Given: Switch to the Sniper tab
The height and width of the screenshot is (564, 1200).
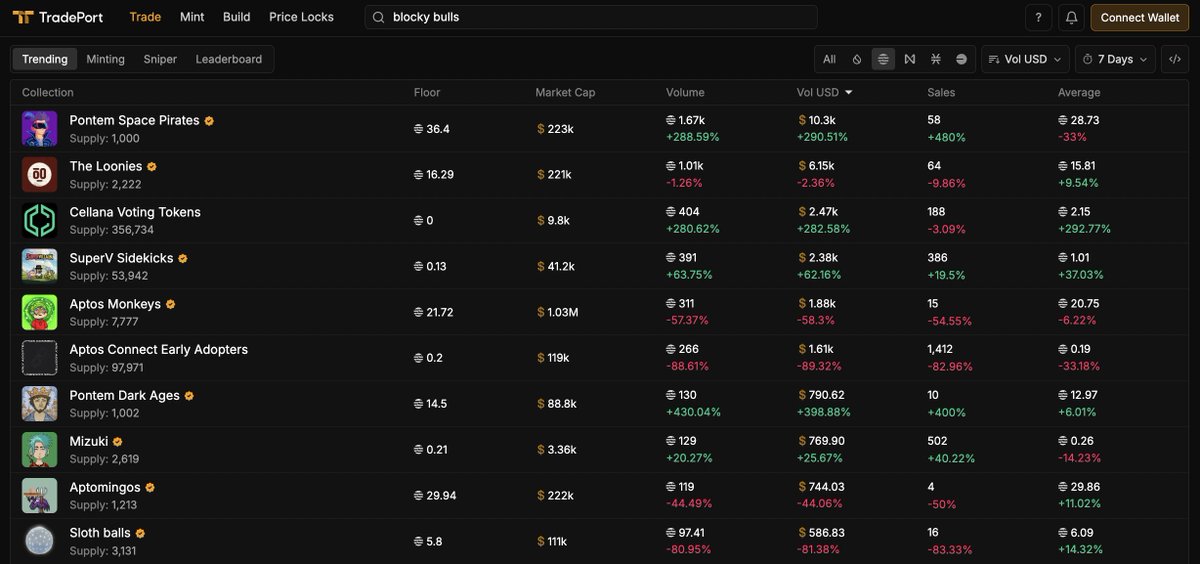Looking at the screenshot, I should click(160, 59).
